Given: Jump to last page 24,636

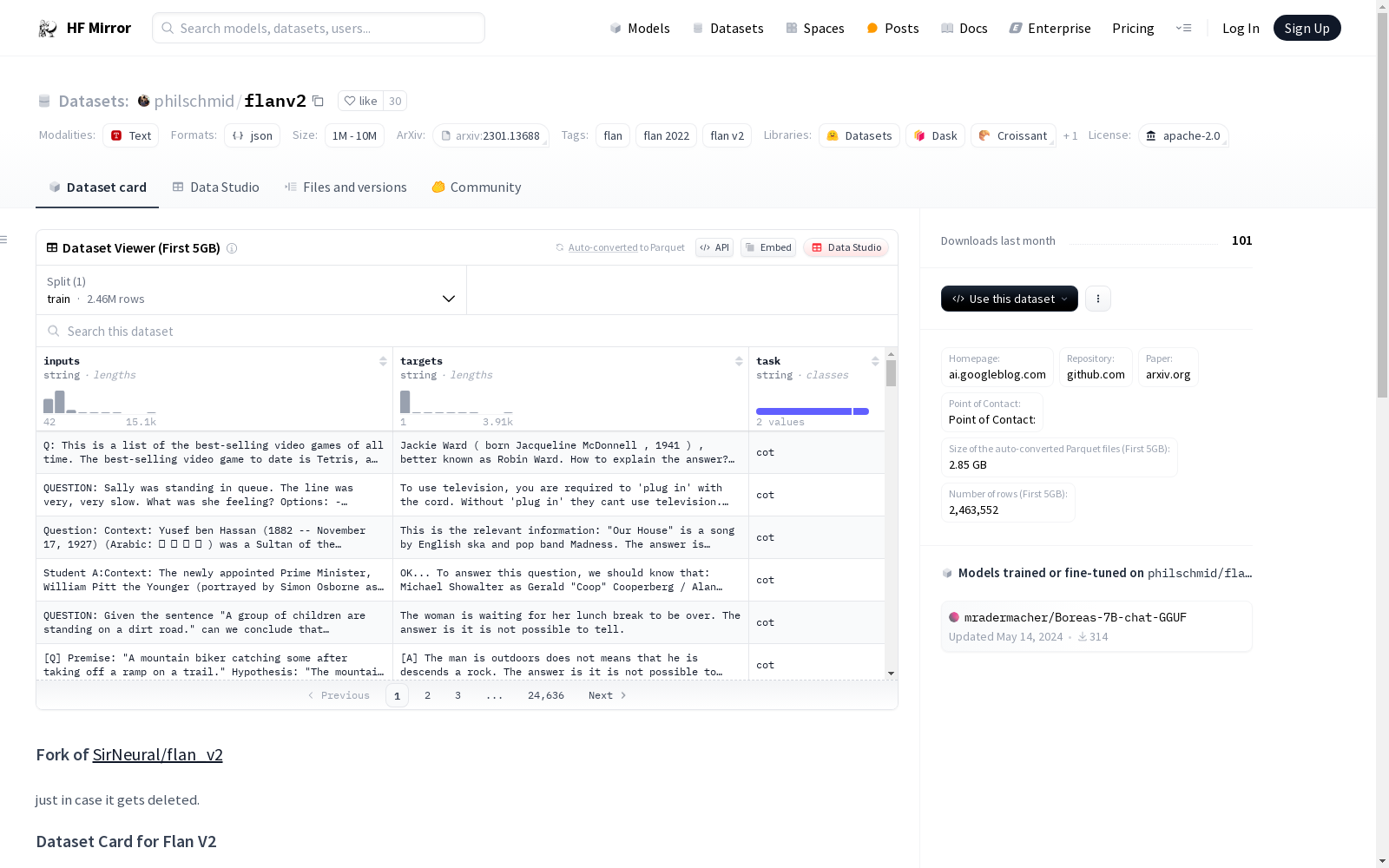Looking at the screenshot, I should click(546, 695).
